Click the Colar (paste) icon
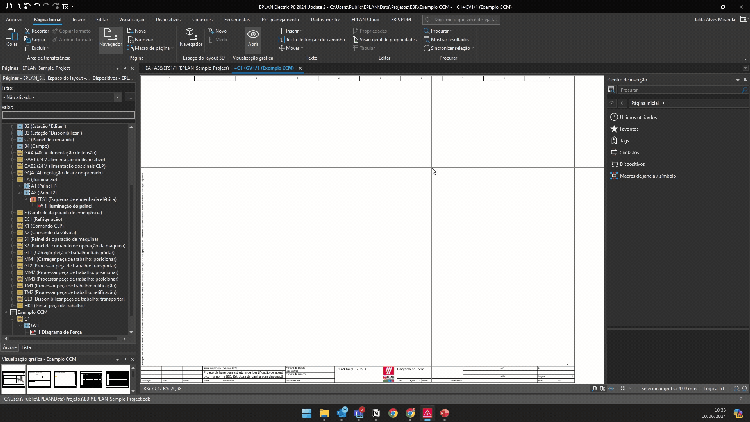Viewport: 750px width, 422px height. (x=11, y=36)
